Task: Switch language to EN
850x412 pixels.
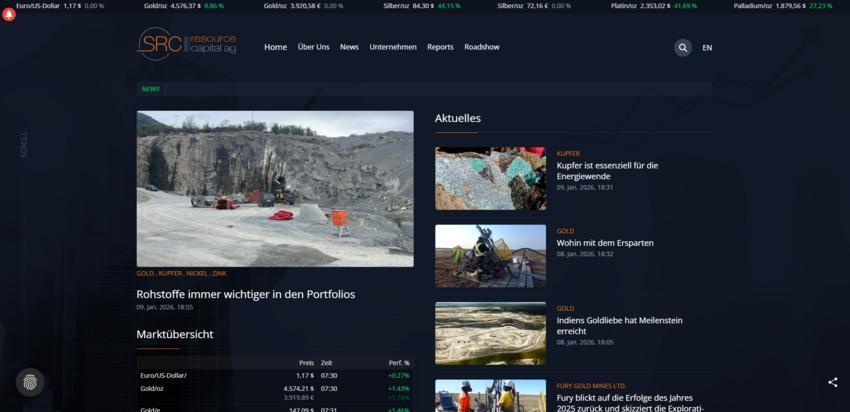Action: coord(707,48)
